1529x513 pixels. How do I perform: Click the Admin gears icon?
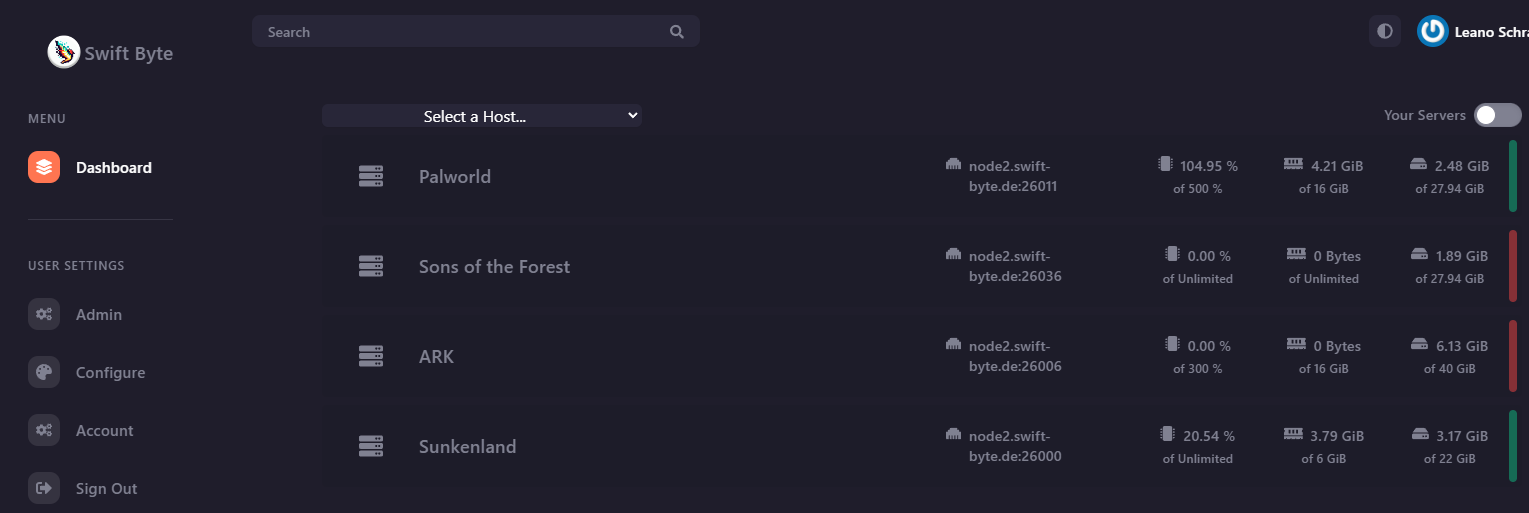44,315
